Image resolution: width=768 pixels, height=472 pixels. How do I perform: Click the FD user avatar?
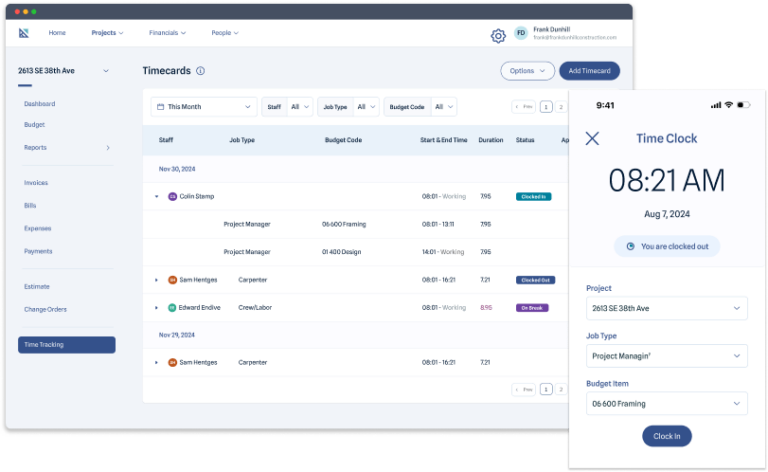click(x=521, y=33)
